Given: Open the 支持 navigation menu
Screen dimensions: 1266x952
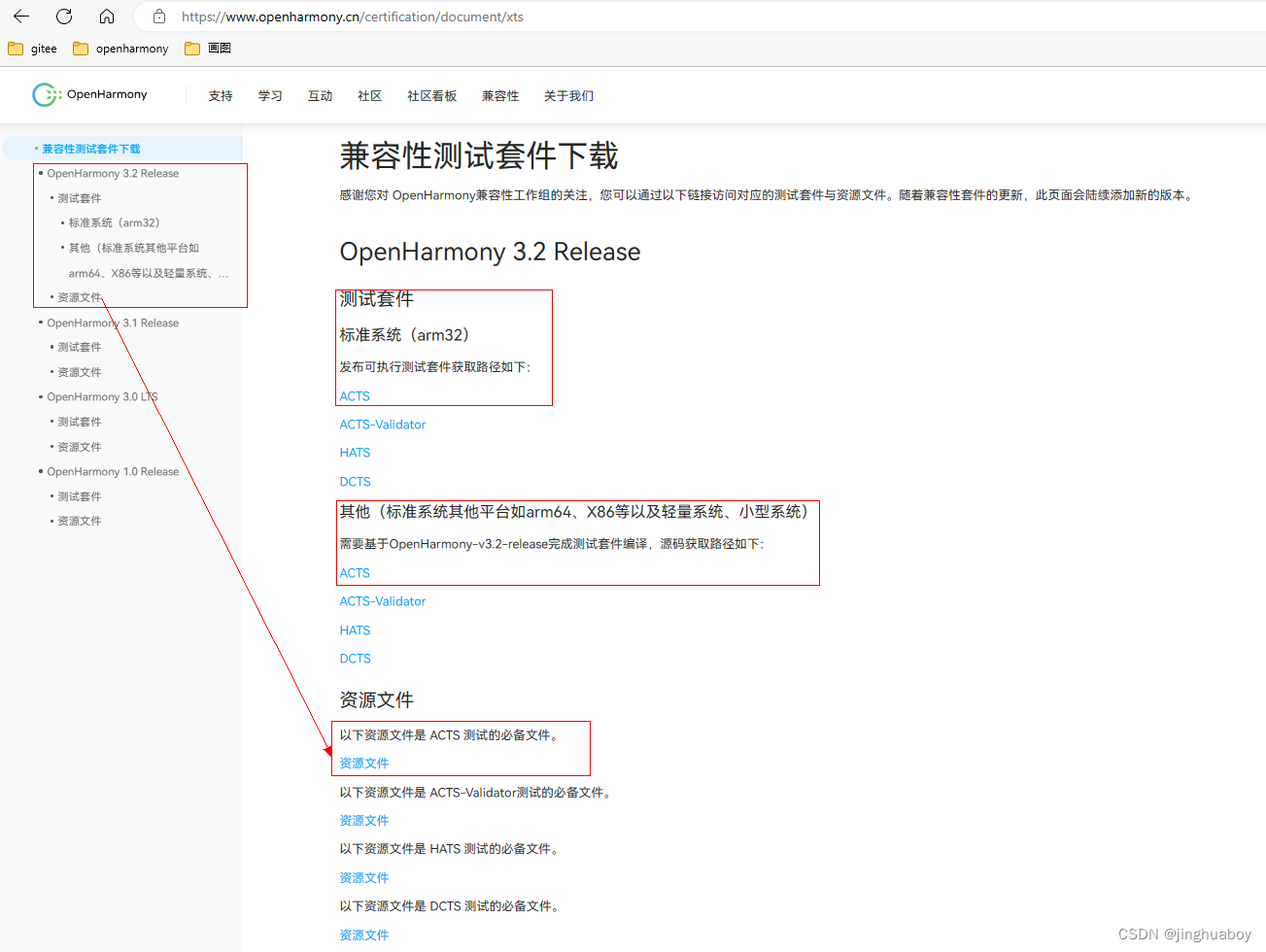Looking at the screenshot, I should pos(221,96).
